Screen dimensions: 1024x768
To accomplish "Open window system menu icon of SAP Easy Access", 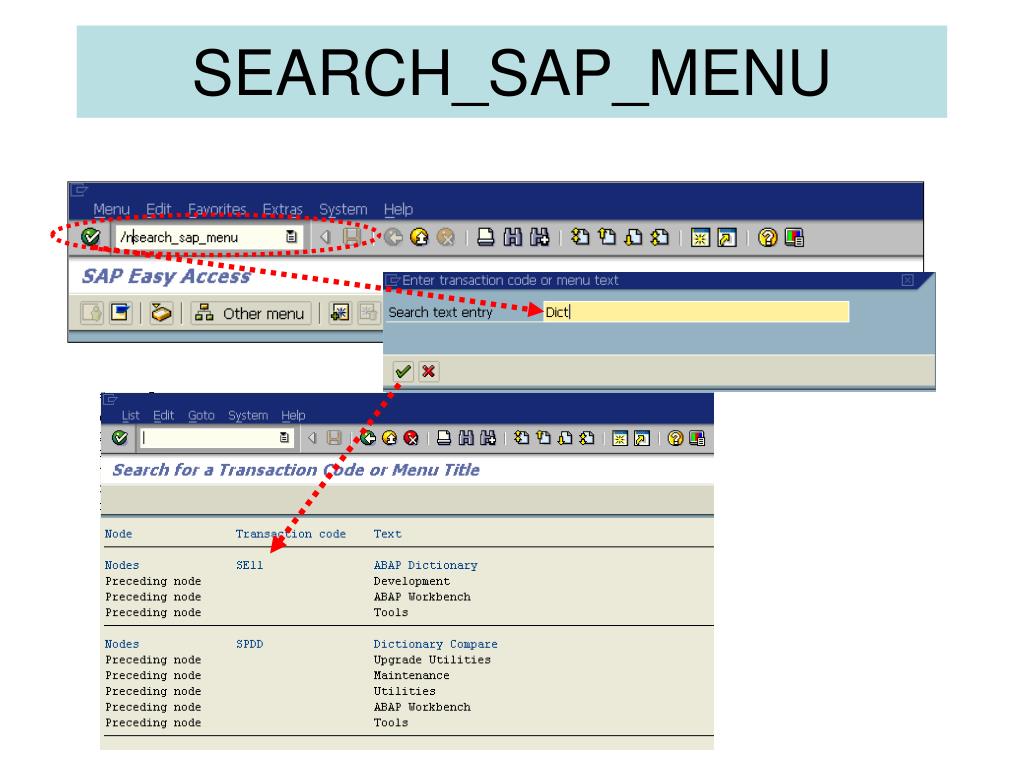I will [x=80, y=190].
